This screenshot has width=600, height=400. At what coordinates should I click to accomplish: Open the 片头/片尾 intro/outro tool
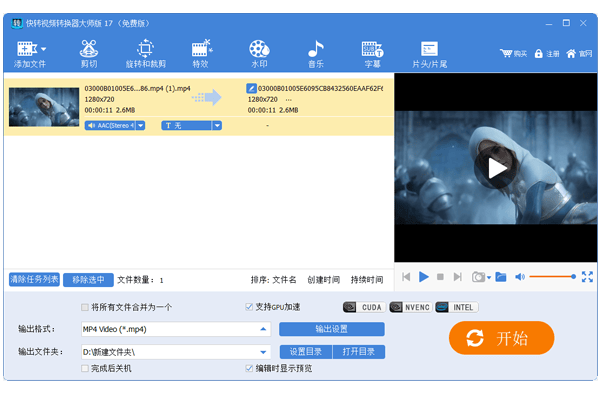tap(429, 54)
